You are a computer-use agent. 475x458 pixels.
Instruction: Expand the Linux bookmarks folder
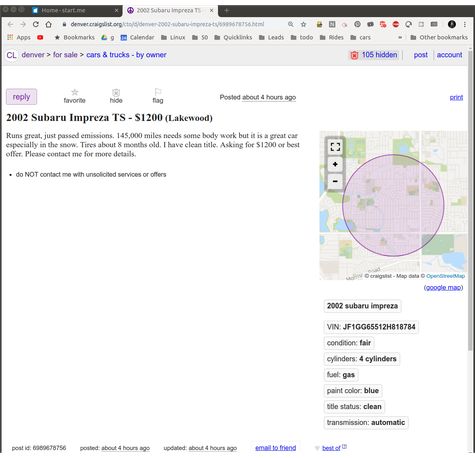click(173, 37)
